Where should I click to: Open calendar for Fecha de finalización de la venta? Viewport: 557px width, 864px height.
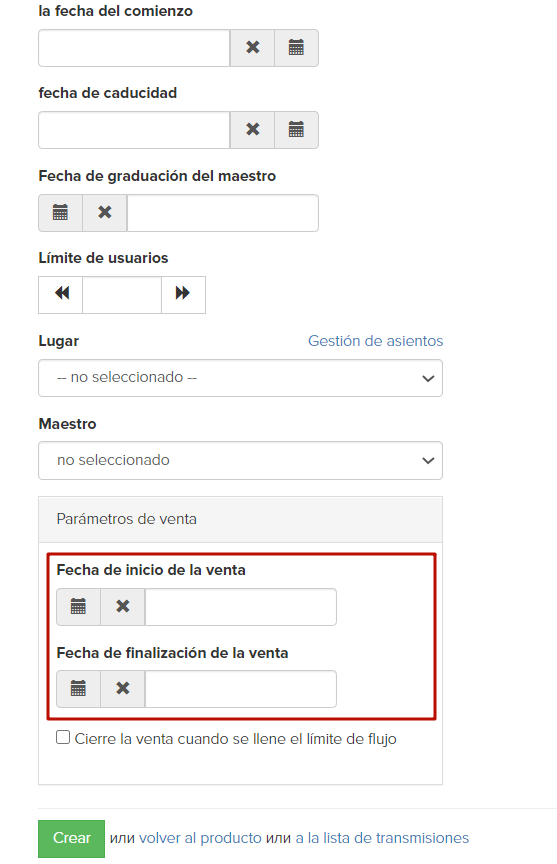point(78,689)
